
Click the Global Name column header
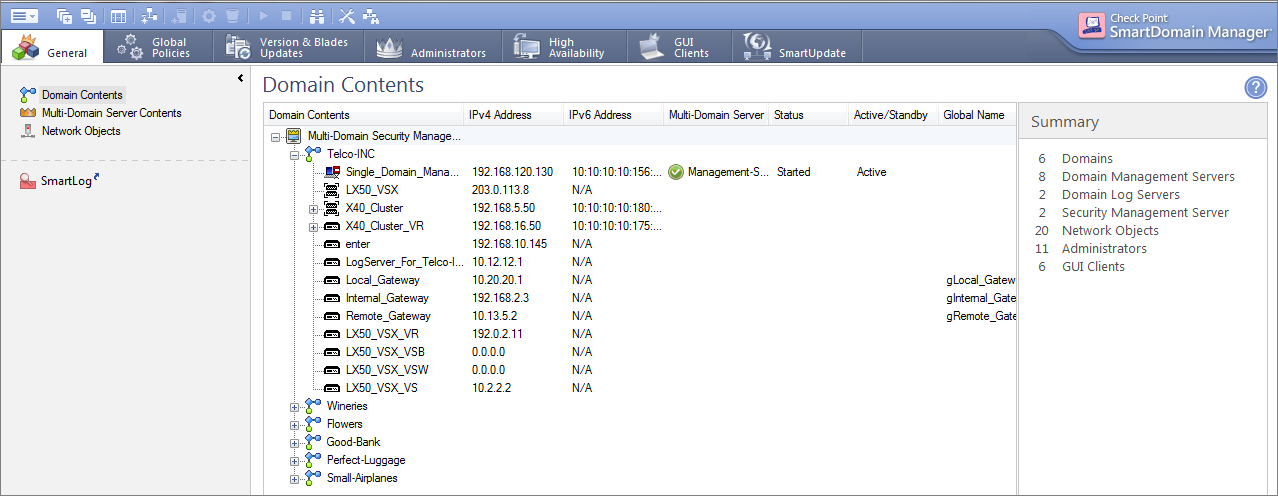pyautogui.click(x=977, y=115)
